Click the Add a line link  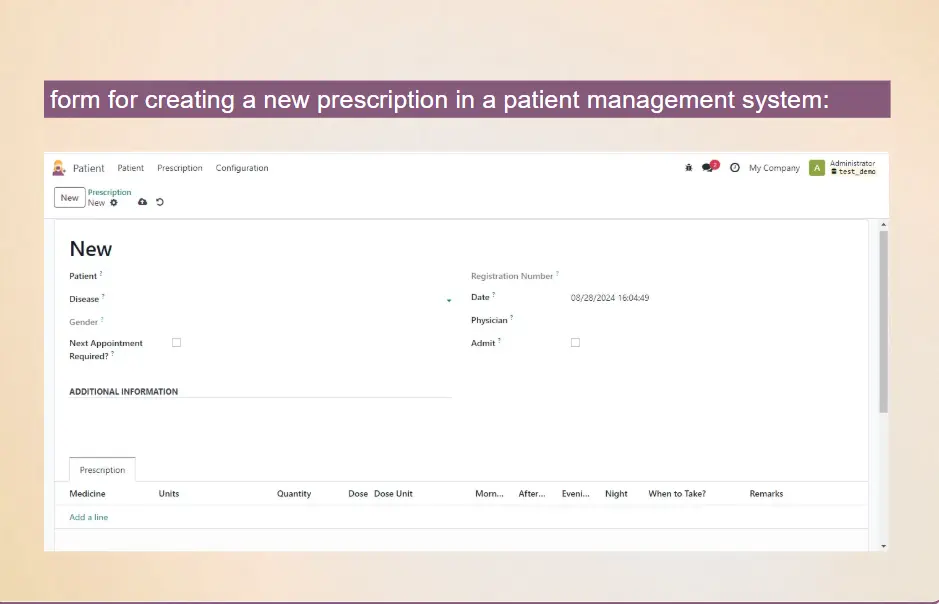click(x=89, y=517)
